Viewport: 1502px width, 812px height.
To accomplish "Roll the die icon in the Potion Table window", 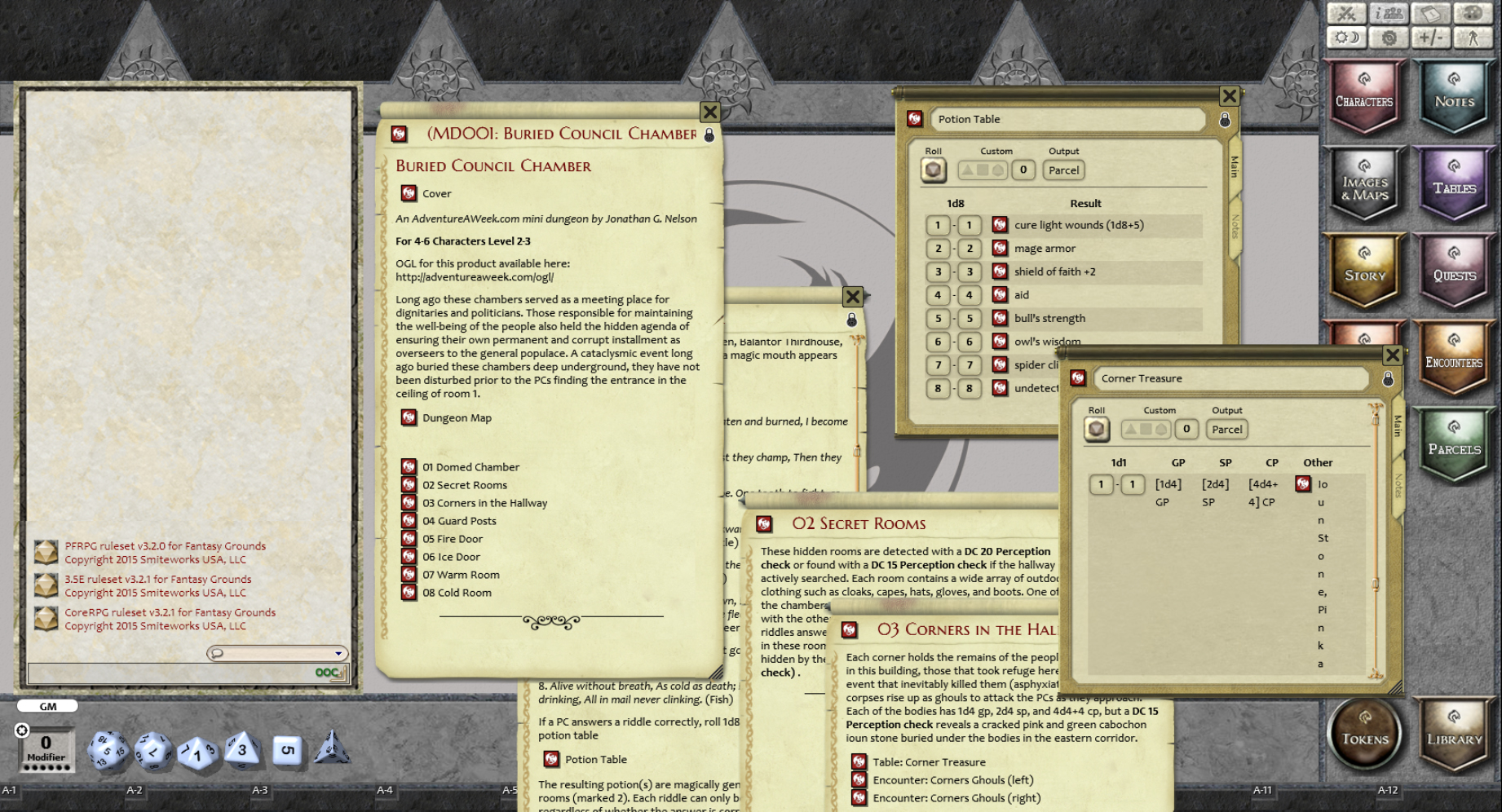I will click(x=932, y=170).
